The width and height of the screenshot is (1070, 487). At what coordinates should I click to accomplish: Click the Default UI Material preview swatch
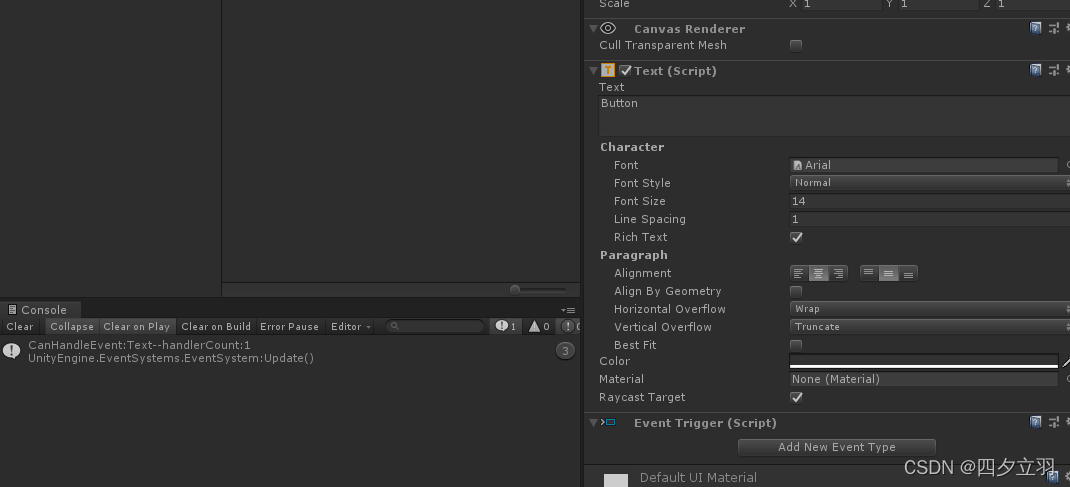point(616,480)
